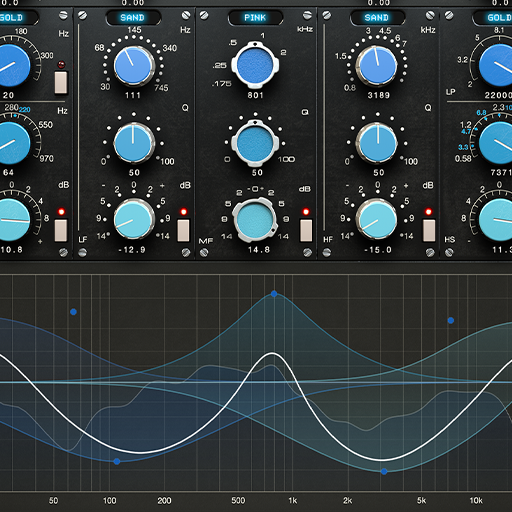Click the HF band Q knob
This screenshot has width=512, height=512.
coord(377,143)
